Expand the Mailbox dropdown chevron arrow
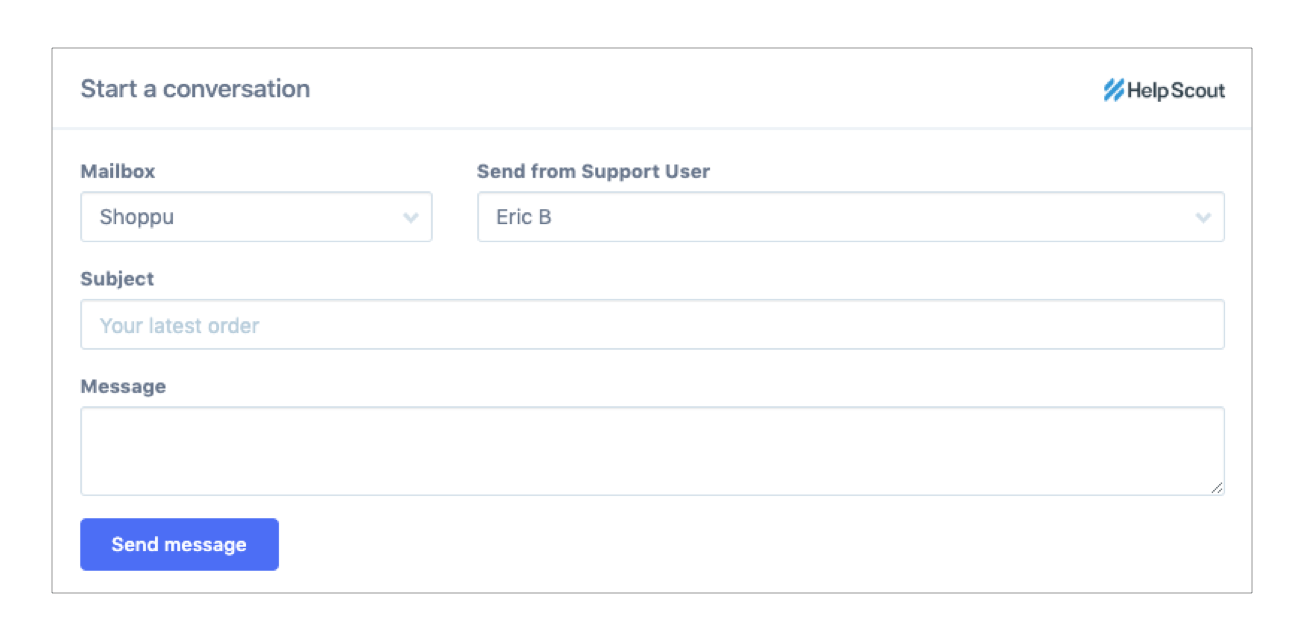The width and height of the screenshot is (1304, 641). pos(410,218)
